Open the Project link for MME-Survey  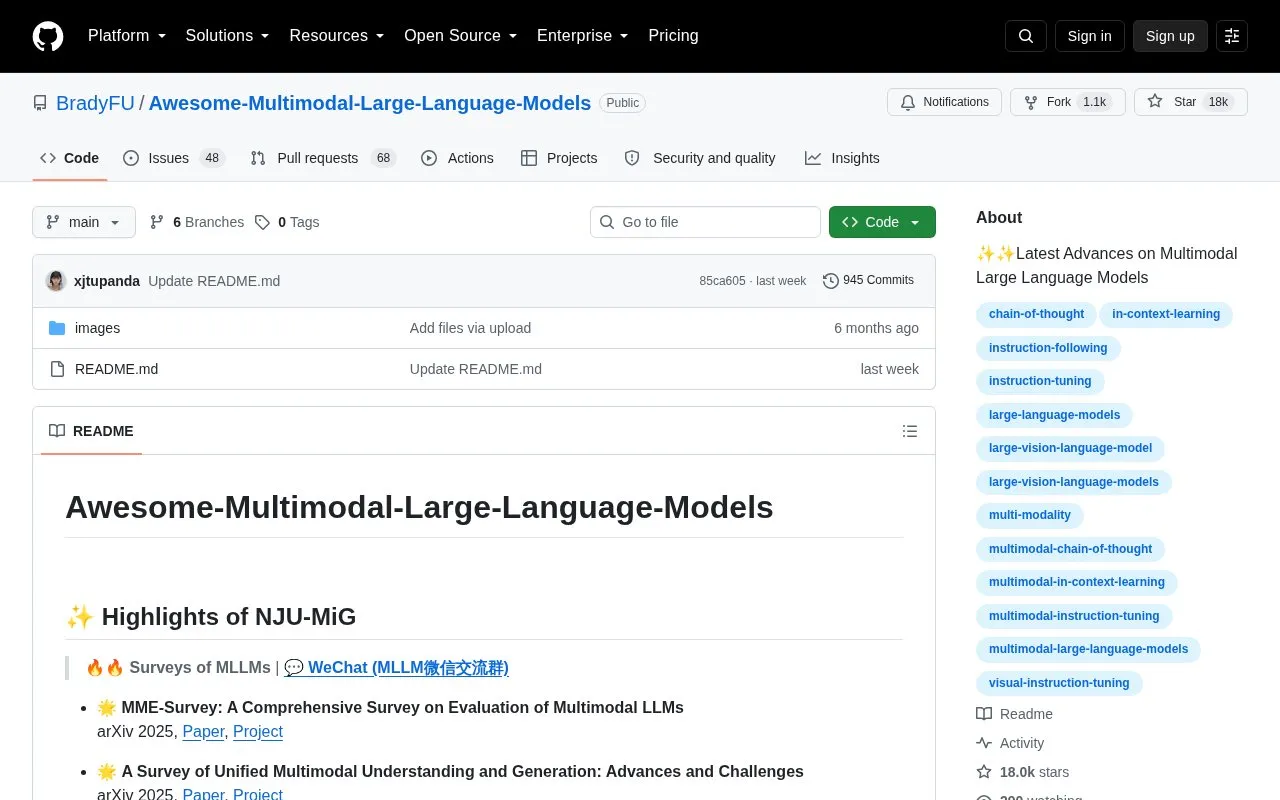(x=258, y=731)
